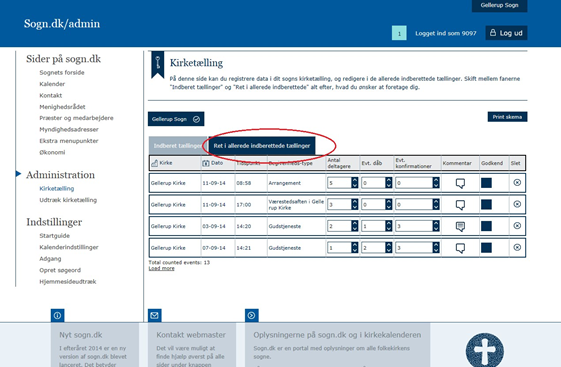Click the key bookmark icon beside Kirketælling
This screenshot has width=561, height=367.
tap(157, 64)
